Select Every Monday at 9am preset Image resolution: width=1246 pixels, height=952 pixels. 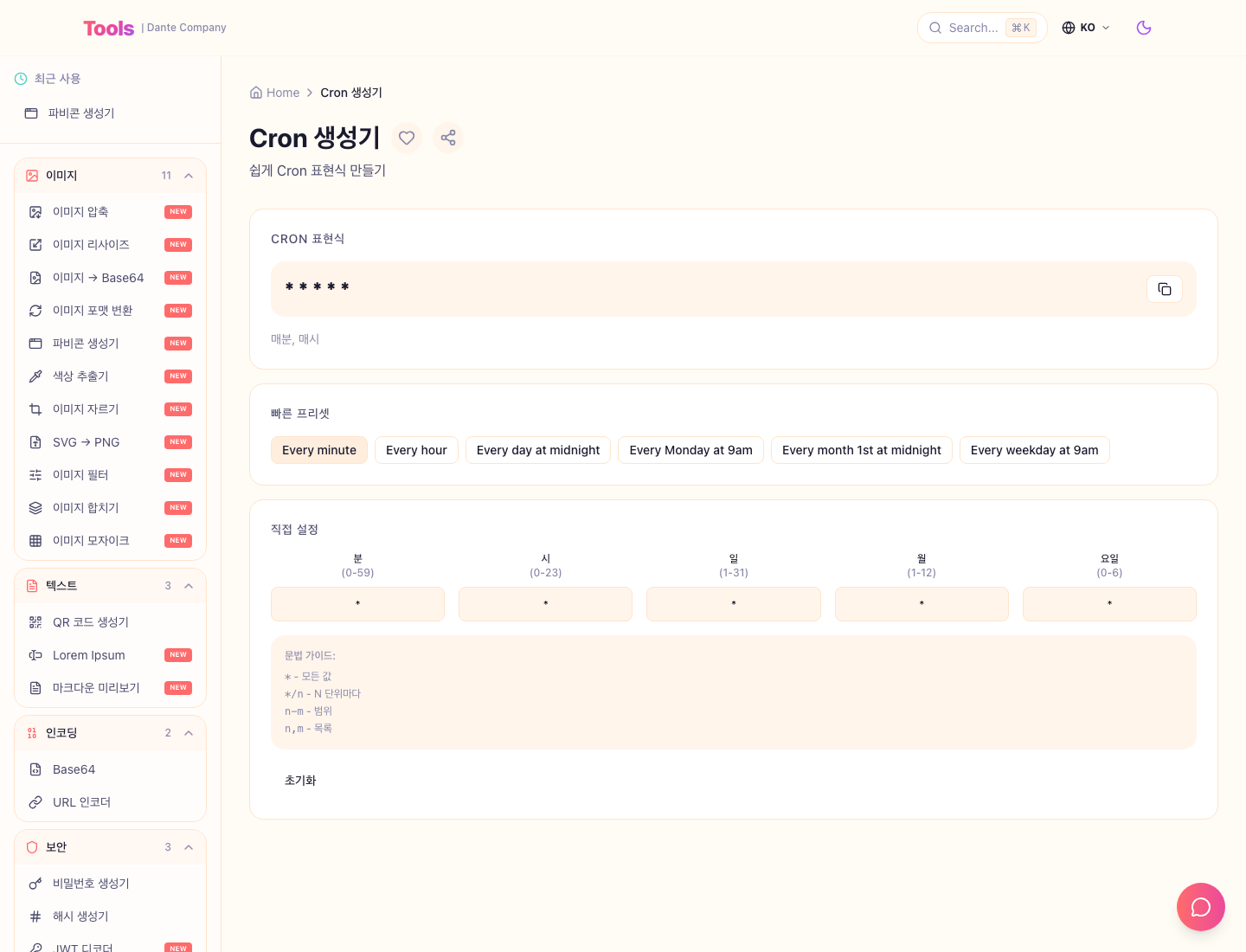pyautogui.click(x=691, y=450)
